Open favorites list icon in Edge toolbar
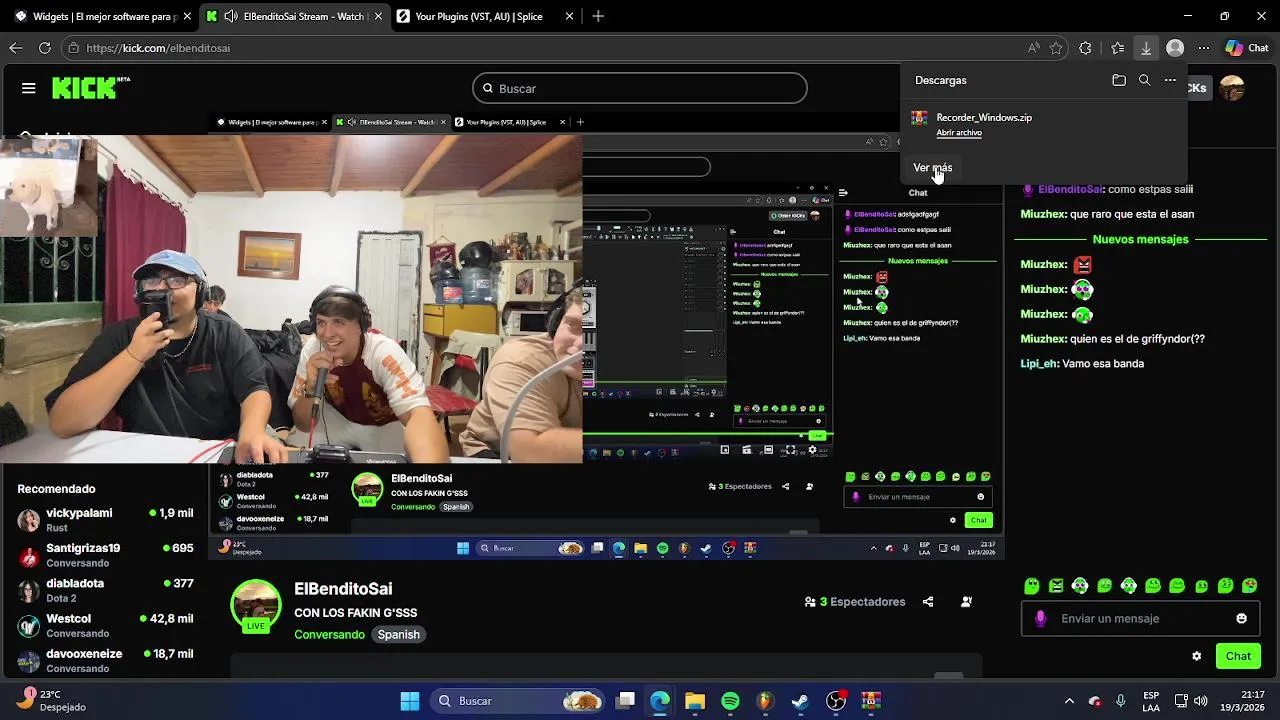 (1118, 48)
